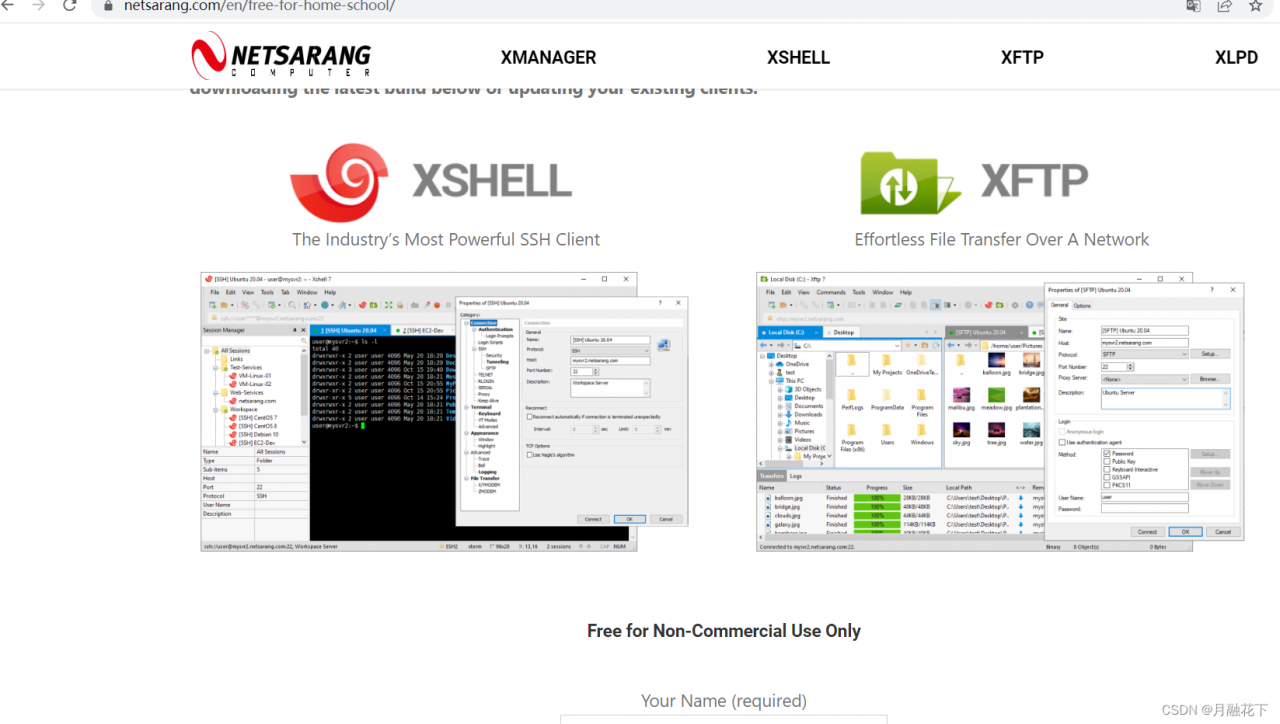Click the help question mark in Xshell Properties dialog
The image size is (1280, 724).
coord(659,302)
